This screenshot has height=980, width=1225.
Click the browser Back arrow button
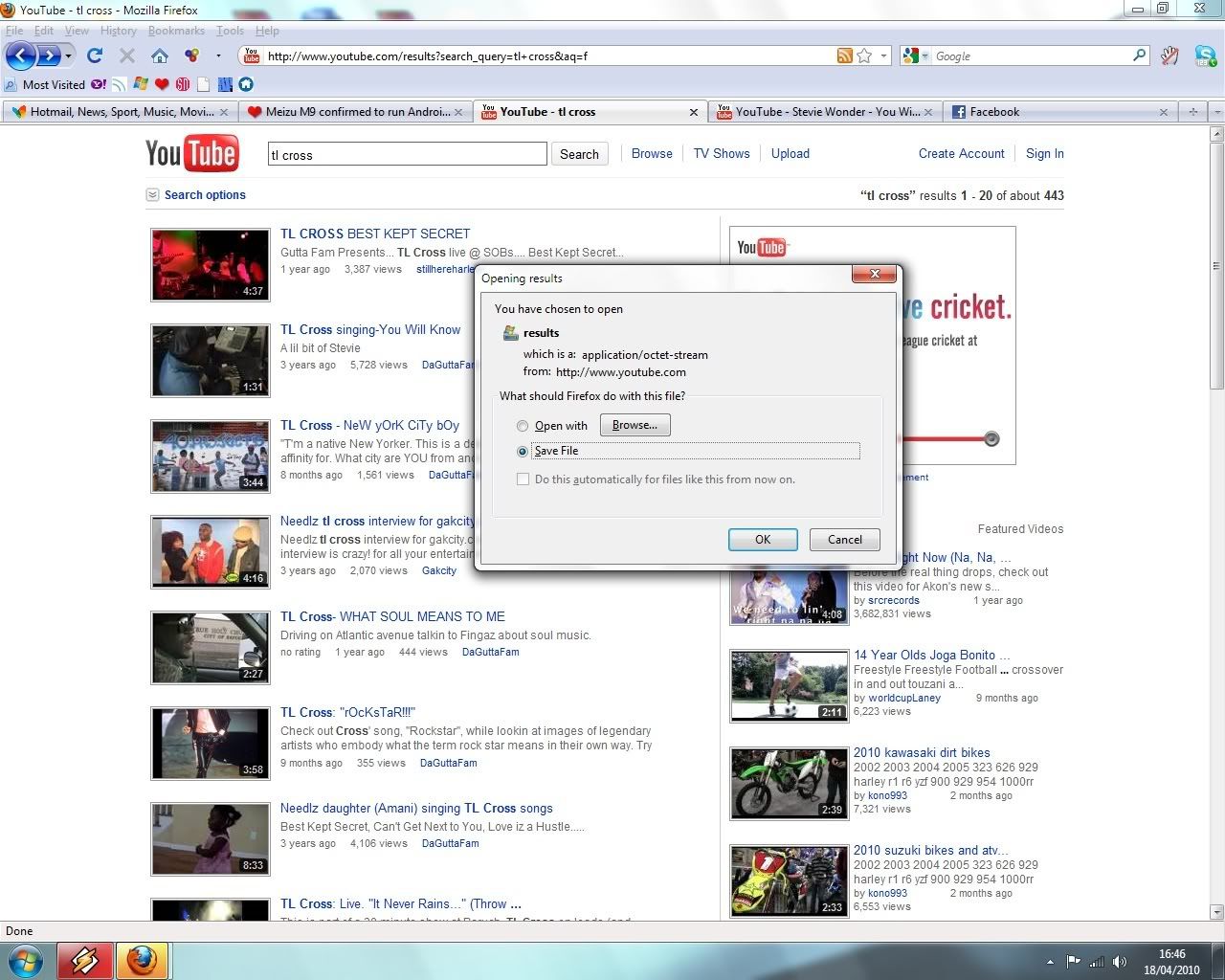tap(21, 56)
